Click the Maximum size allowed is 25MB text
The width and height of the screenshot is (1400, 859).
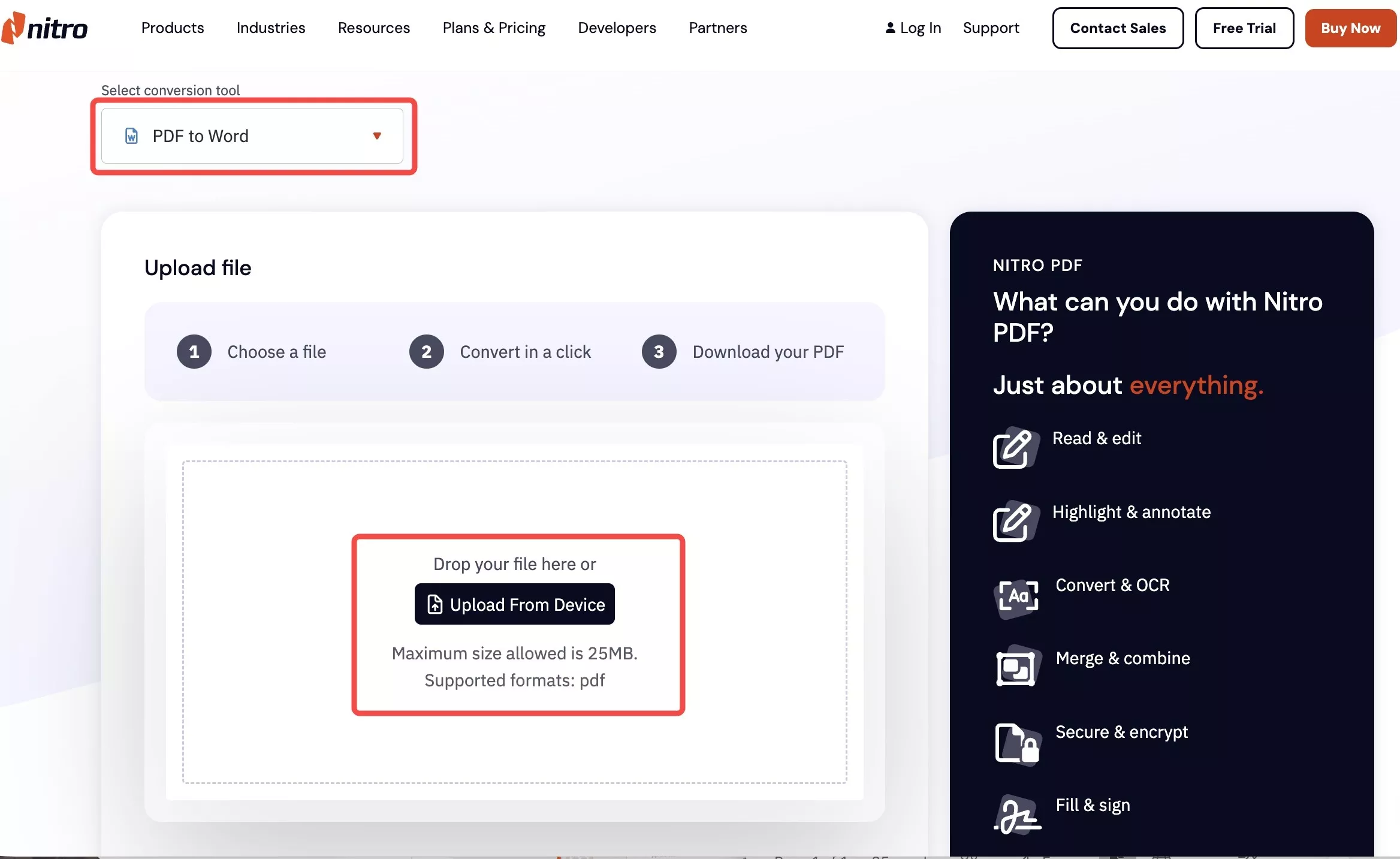(x=515, y=653)
